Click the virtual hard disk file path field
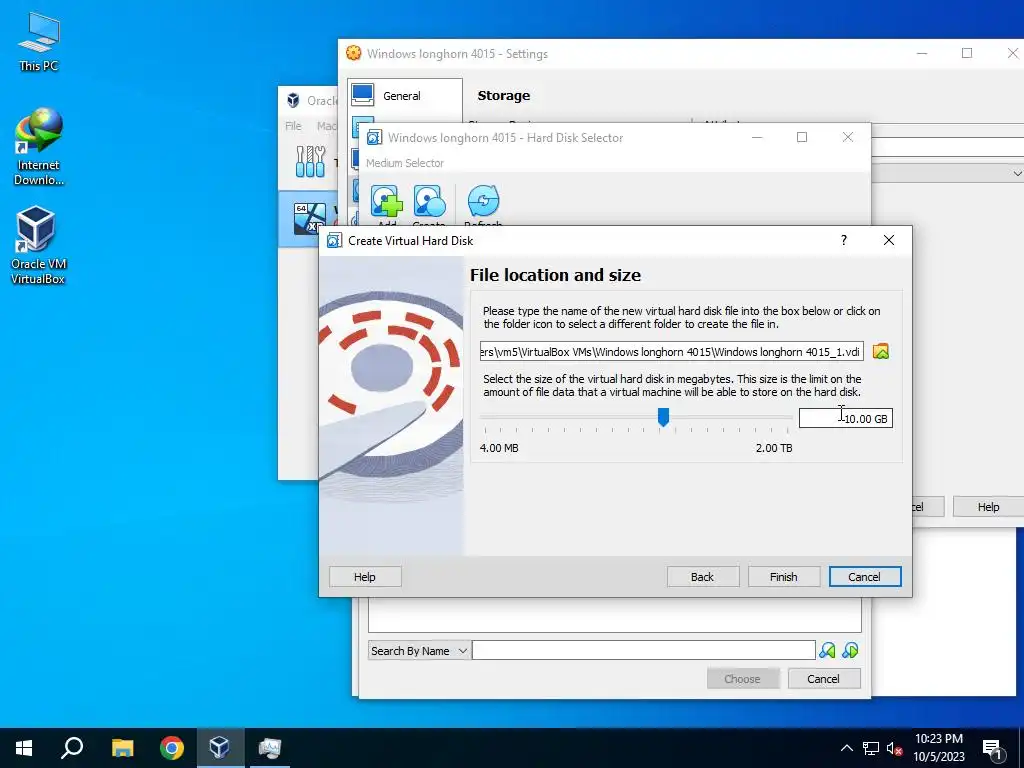 pyautogui.click(x=671, y=351)
